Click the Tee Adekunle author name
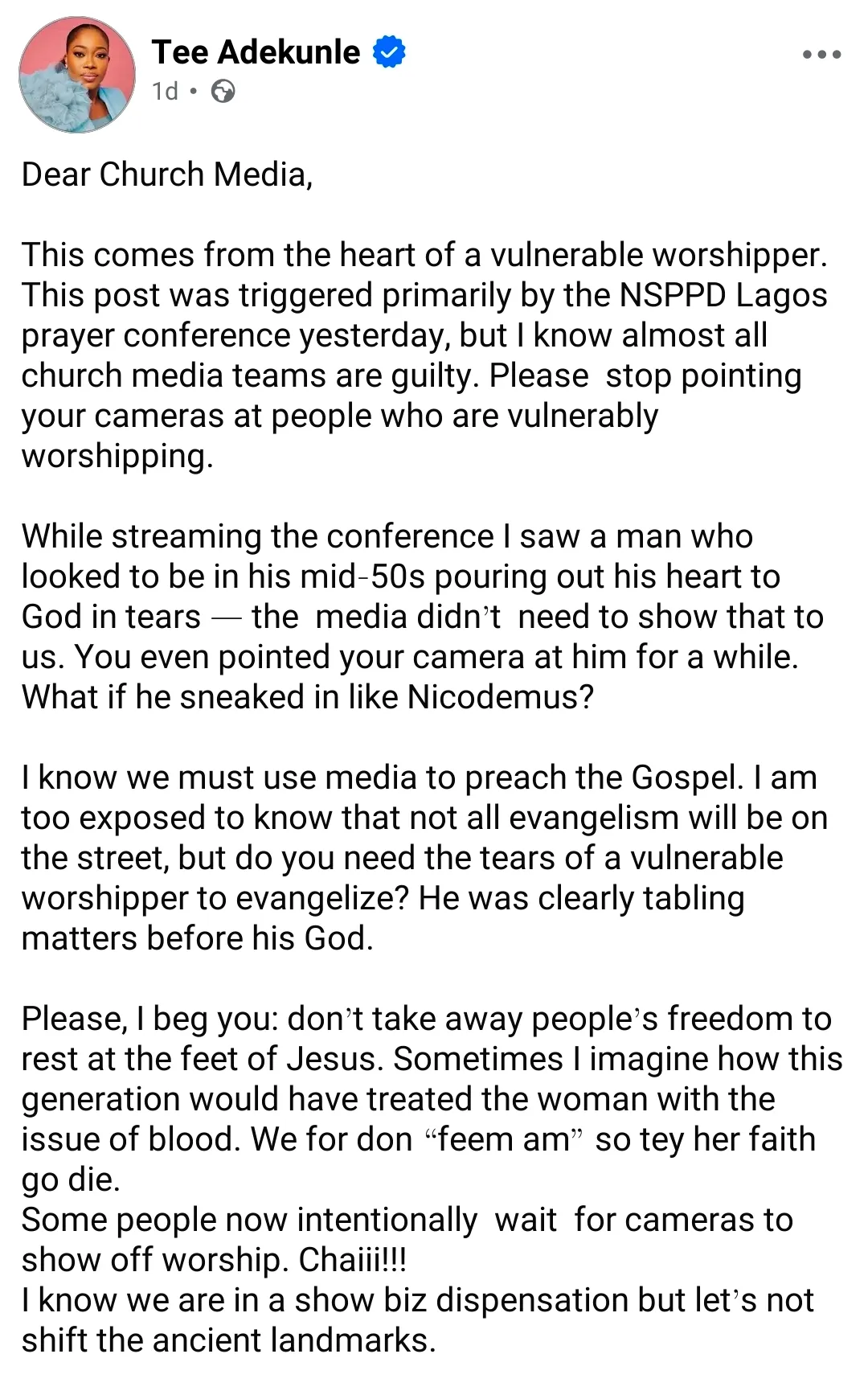Image resolution: width=868 pixels, height=1395 pixels. 256,52
